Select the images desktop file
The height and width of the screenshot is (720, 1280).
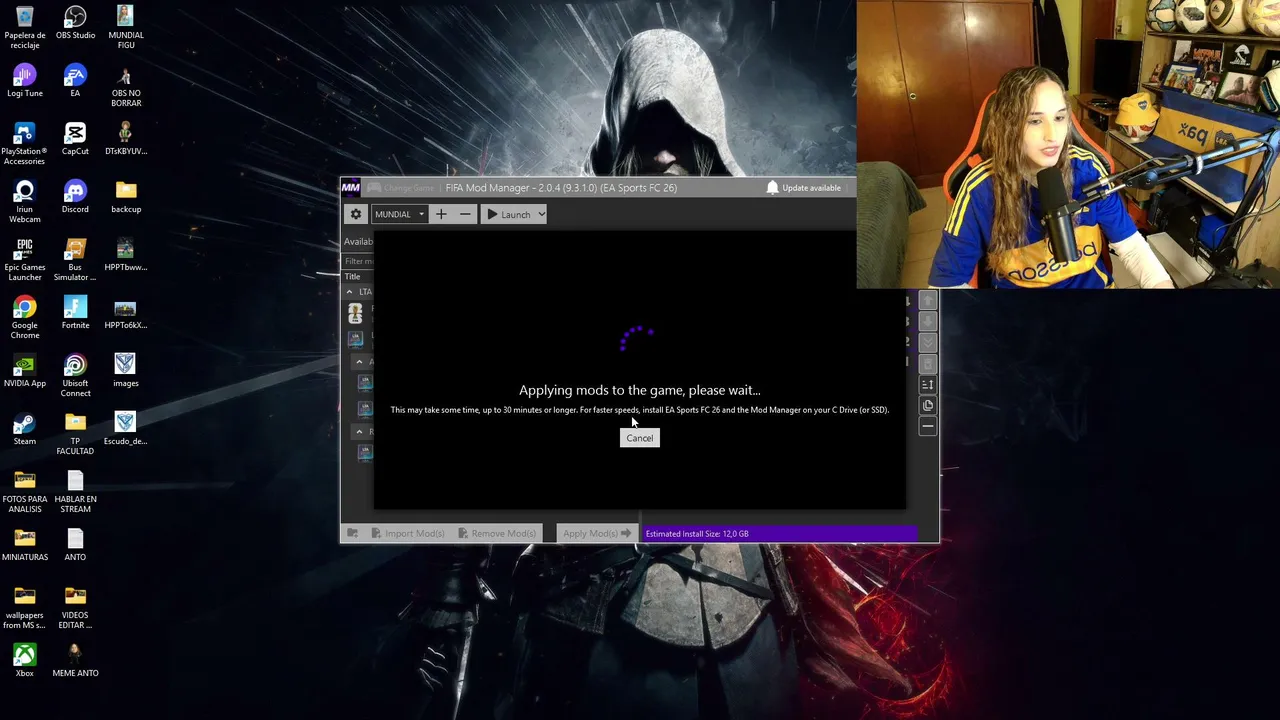pos(125,372)
